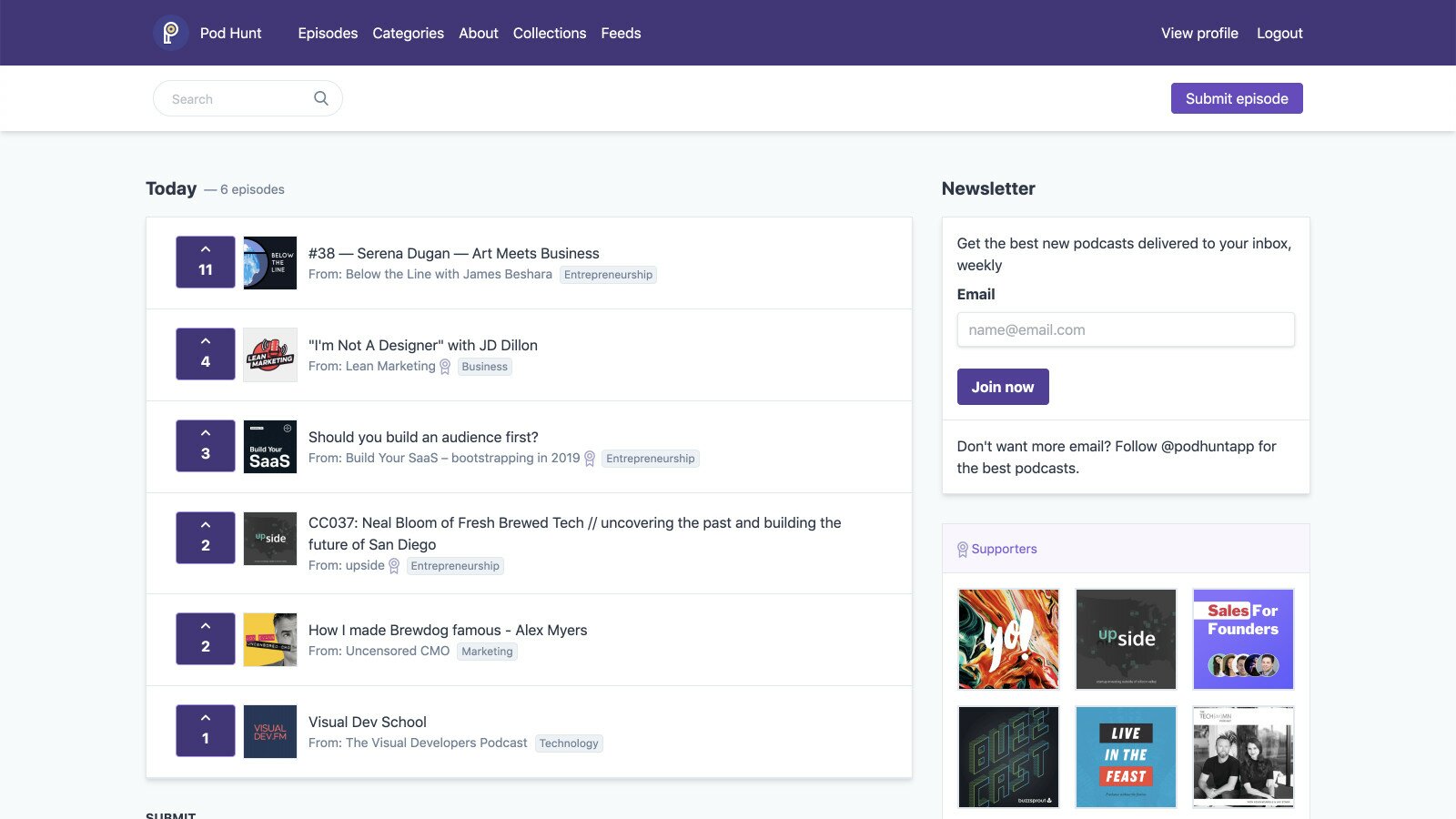Click Uncensored CMO podcast artwork
This screenshot has width=1456, height=819.
pos(270,640)
